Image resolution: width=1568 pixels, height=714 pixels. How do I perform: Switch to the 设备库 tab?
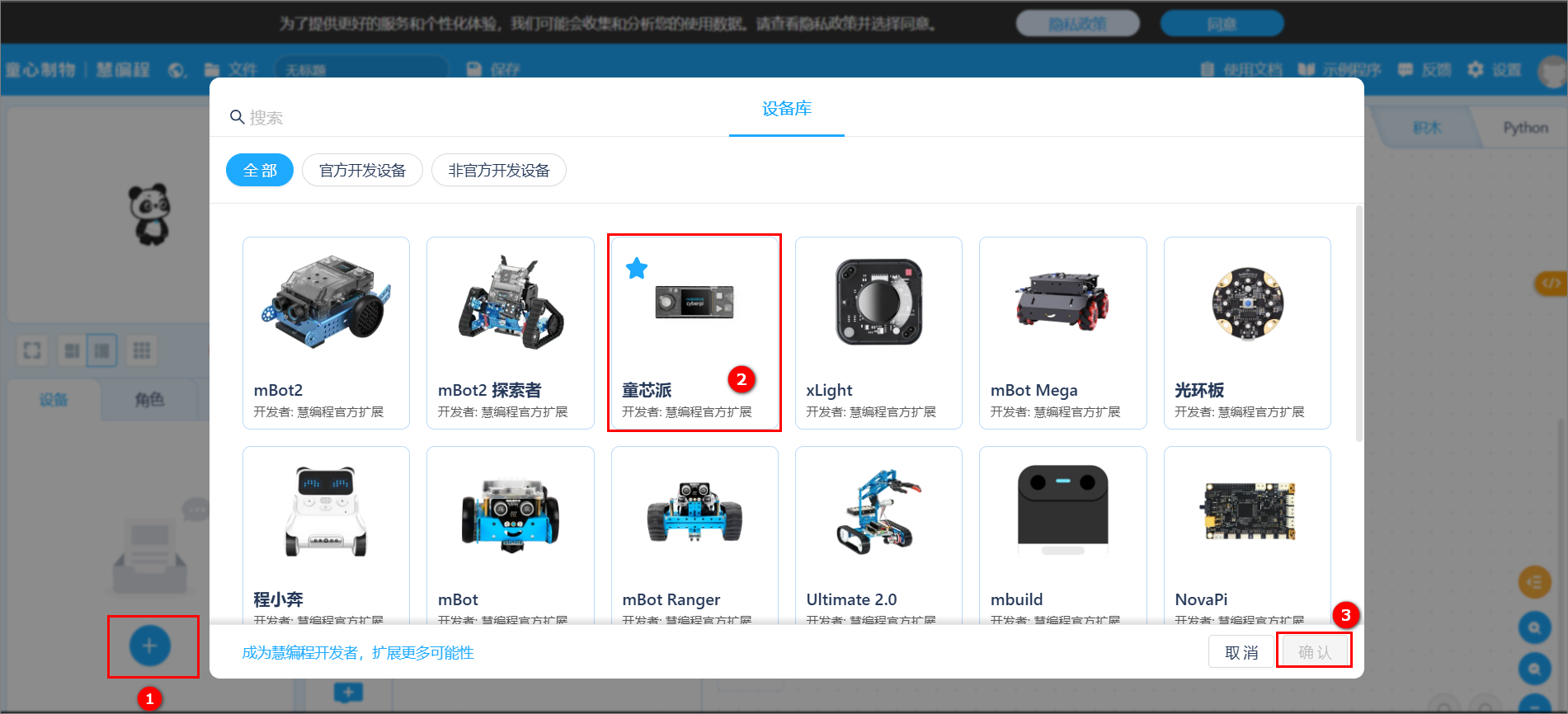click(x=787, y=109)
